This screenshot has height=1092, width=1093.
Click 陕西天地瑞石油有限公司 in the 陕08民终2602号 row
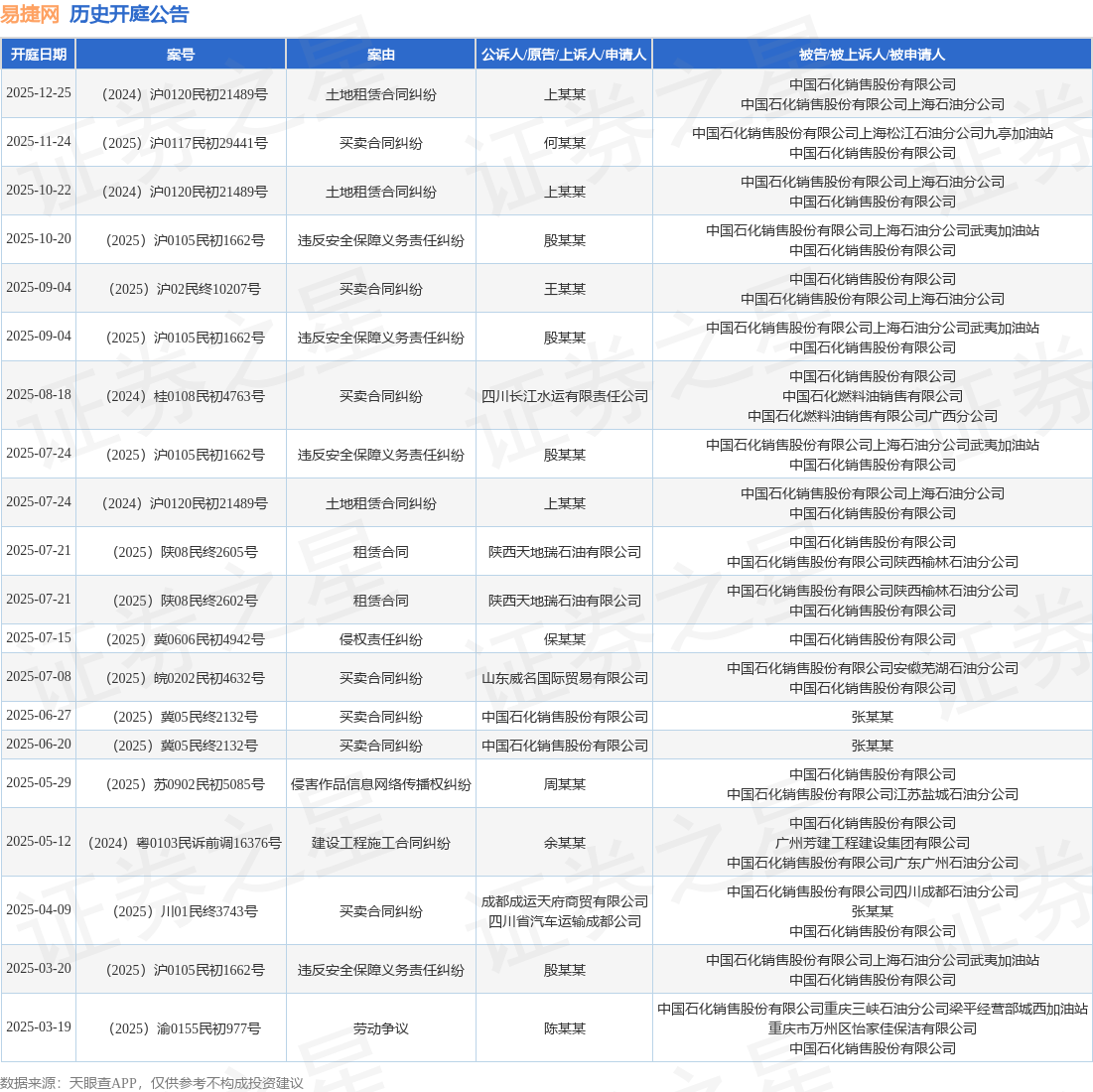pyautogui.click(x=565, y=602)
